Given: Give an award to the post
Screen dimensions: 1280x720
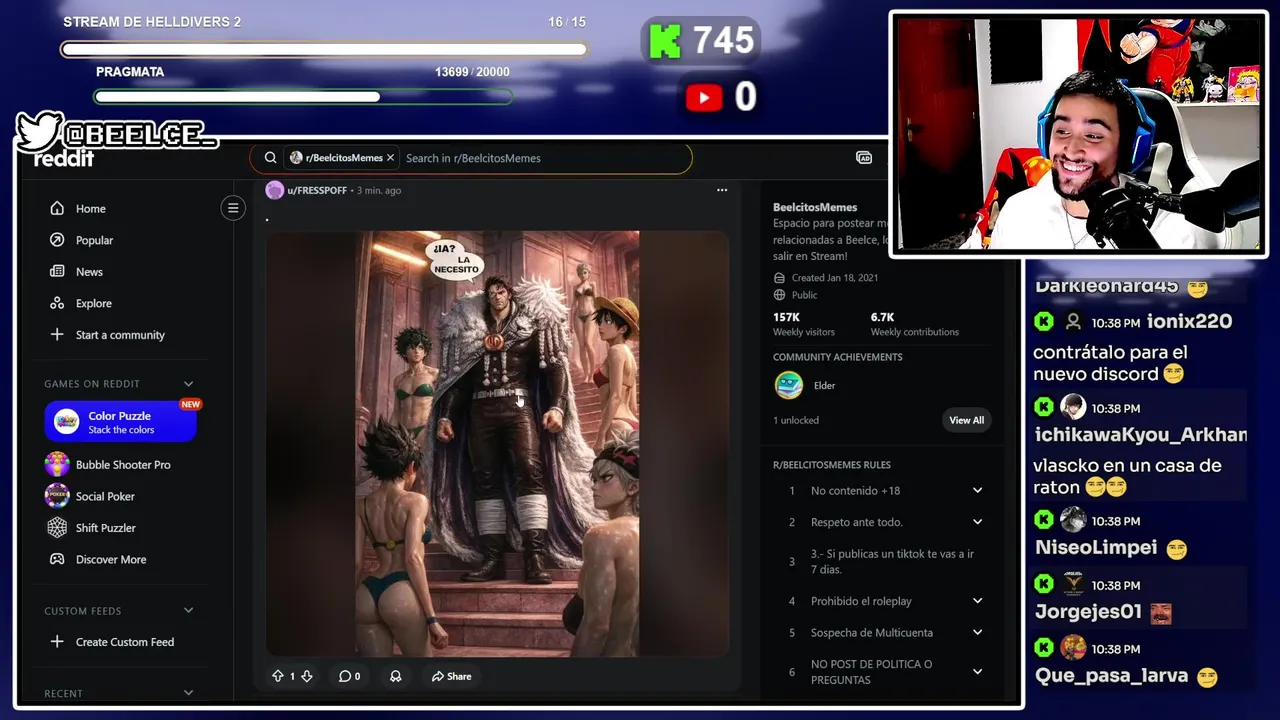Looking at the screenshot, I should coord(396,676).
